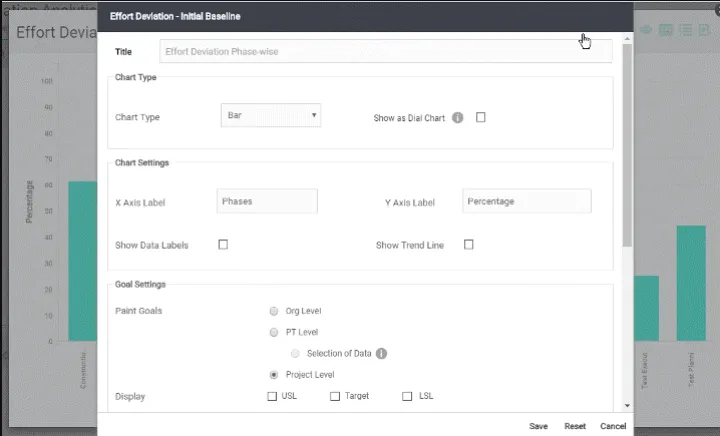Image resolution: width=720 pixels, height=436 pixels.
Task: Click info icon next to Selection of Data
Action: click(381, 353)
